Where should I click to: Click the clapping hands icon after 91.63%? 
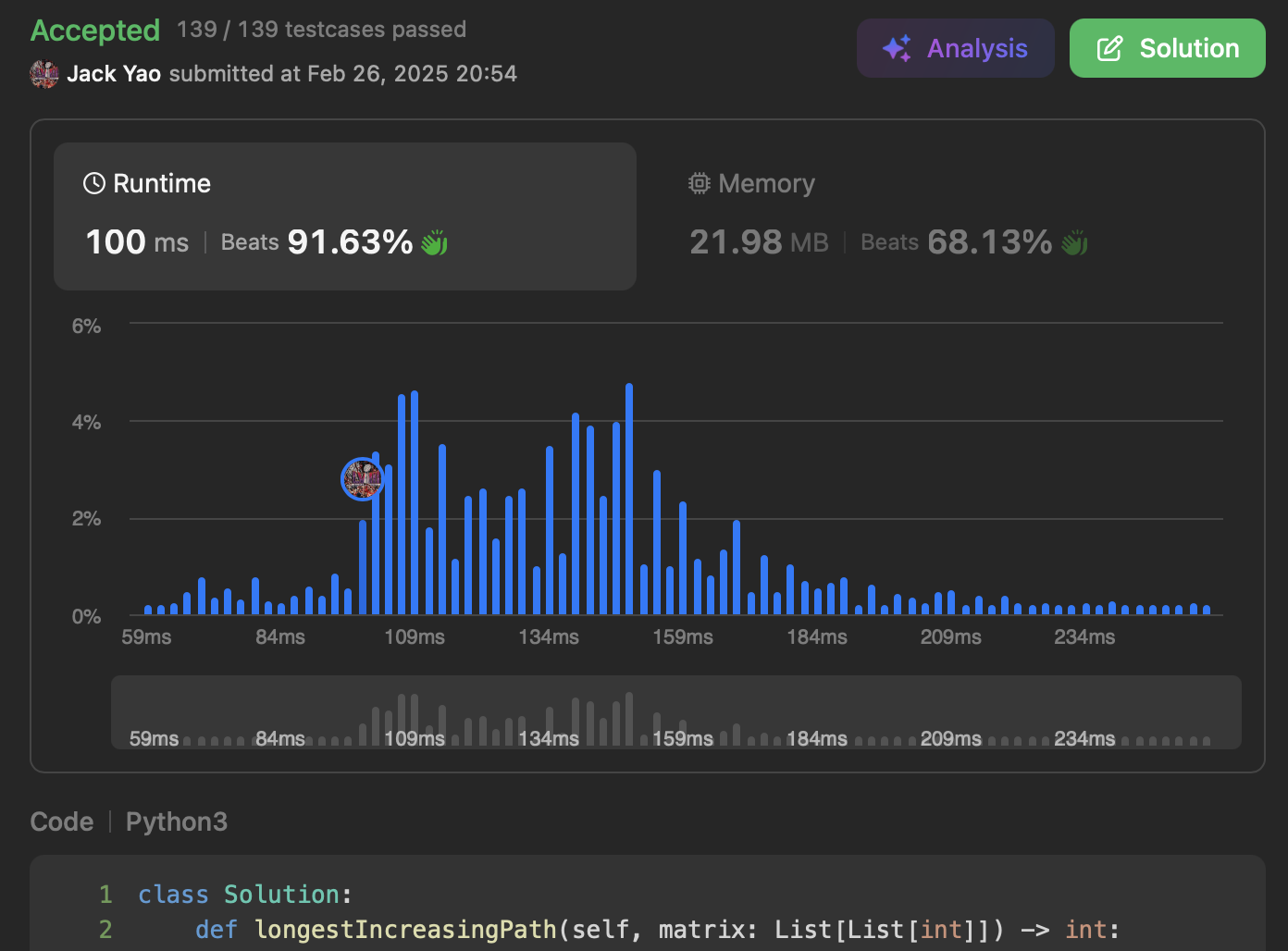click(435, 243)
